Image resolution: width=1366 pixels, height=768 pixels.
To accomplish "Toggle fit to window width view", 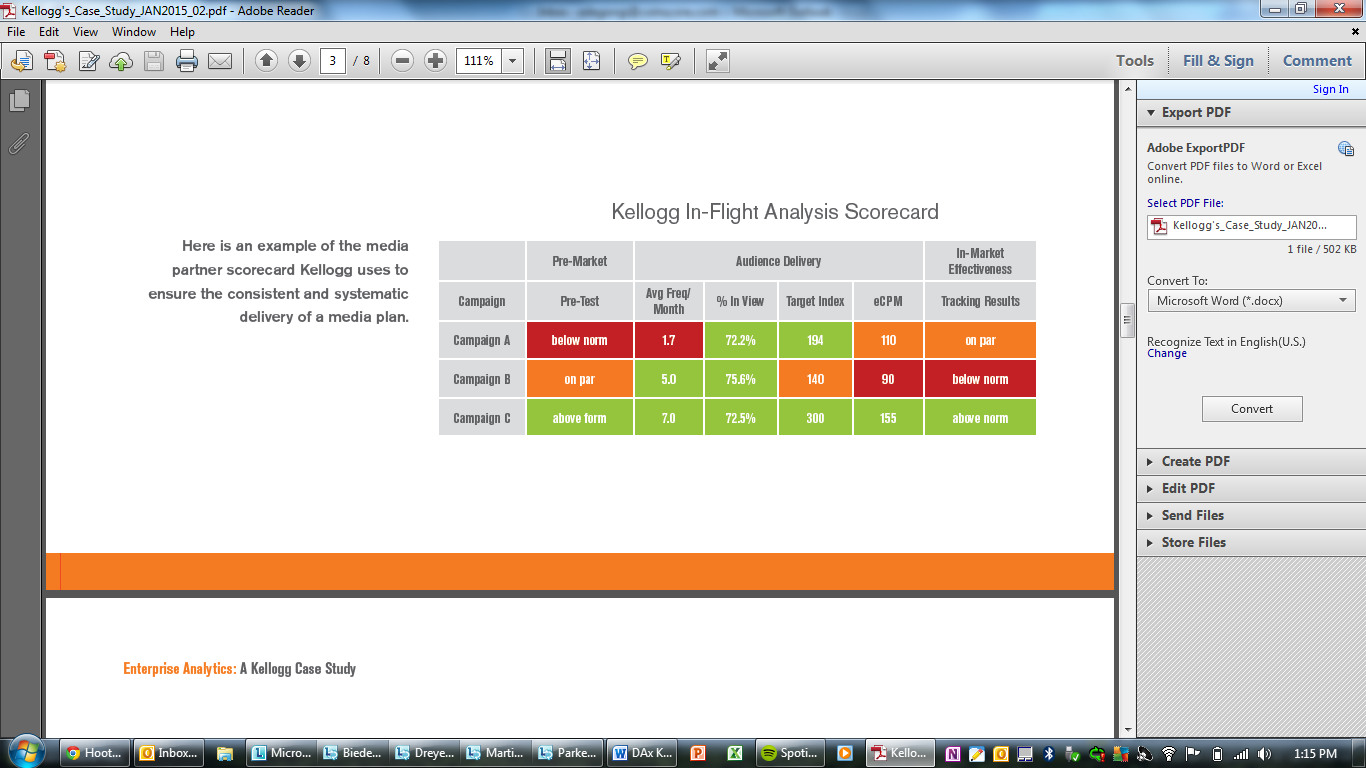I will point(558,61).
